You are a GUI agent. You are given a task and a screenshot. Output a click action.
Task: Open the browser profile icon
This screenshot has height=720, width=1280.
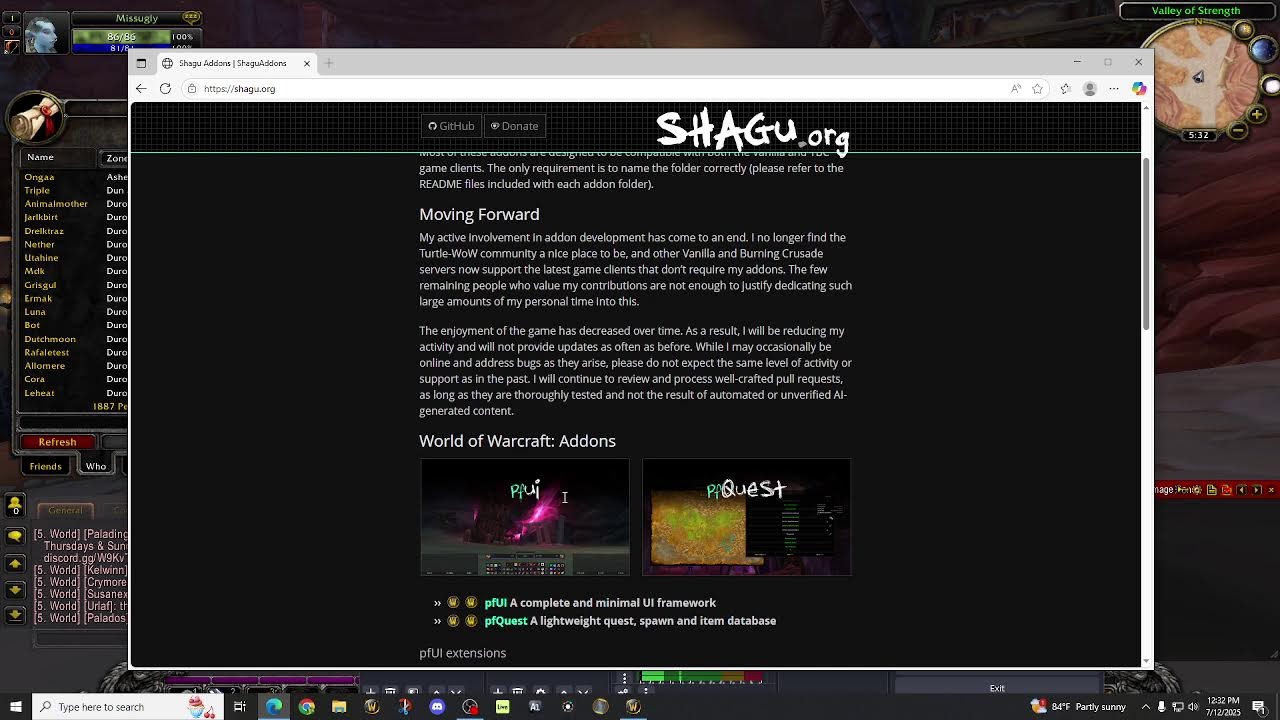pyautogui.click(x=1090, y=89)
